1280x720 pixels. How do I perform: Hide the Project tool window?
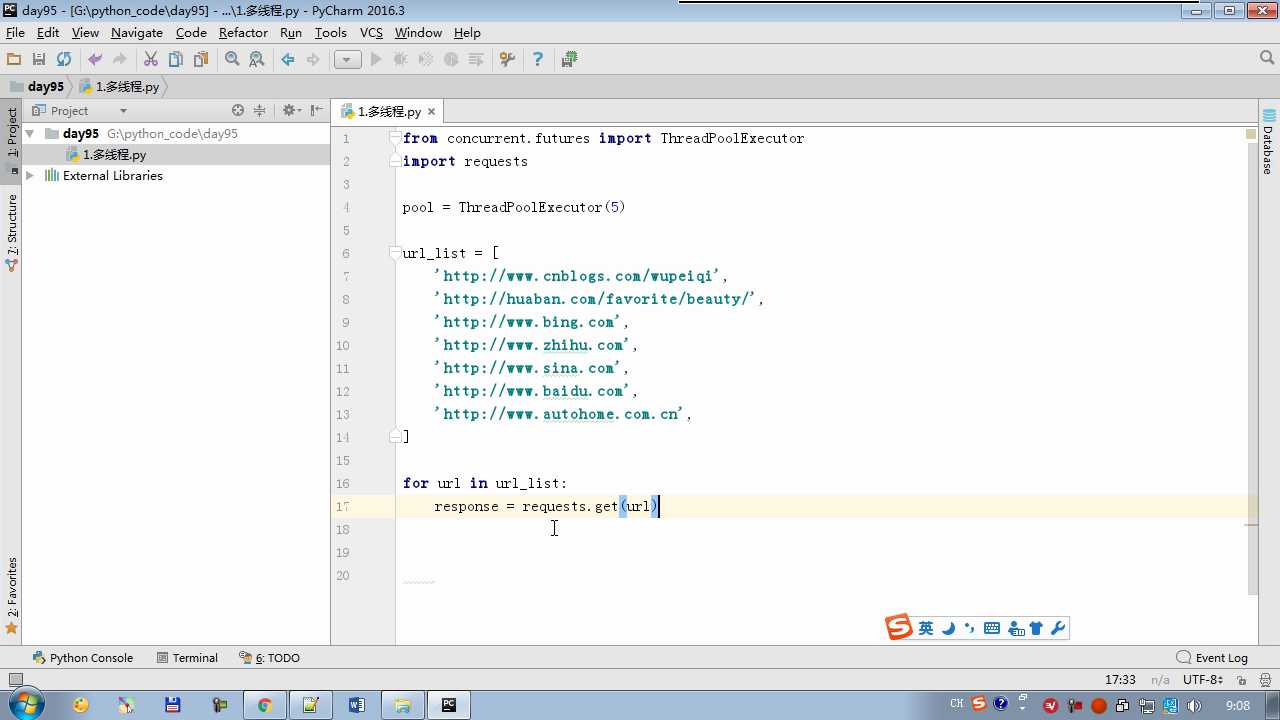click(317, 111)
